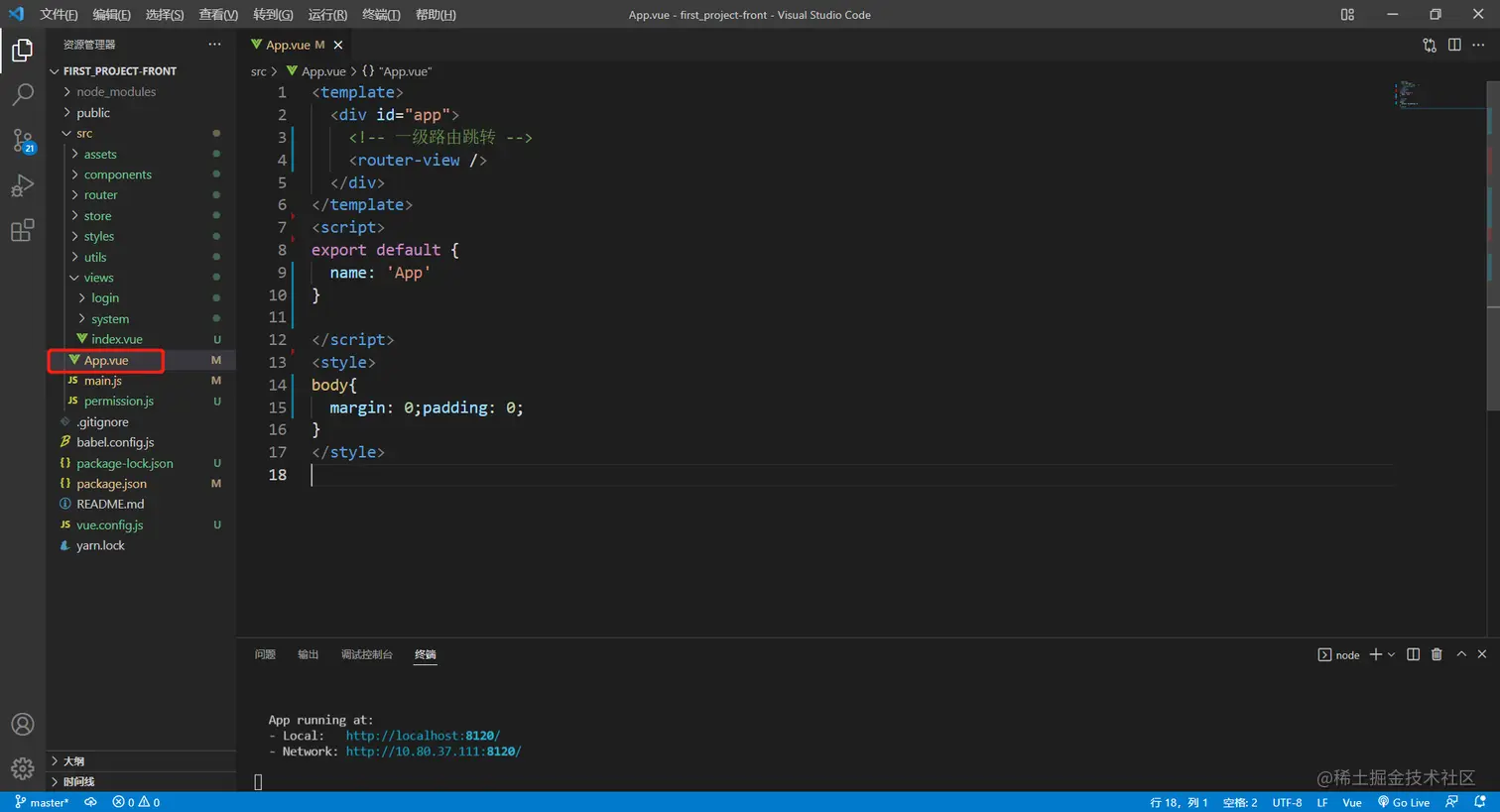Open the feedback icon in status bar
Image resolution: width=1500 pixels, height=812 pixels.
1452,802
